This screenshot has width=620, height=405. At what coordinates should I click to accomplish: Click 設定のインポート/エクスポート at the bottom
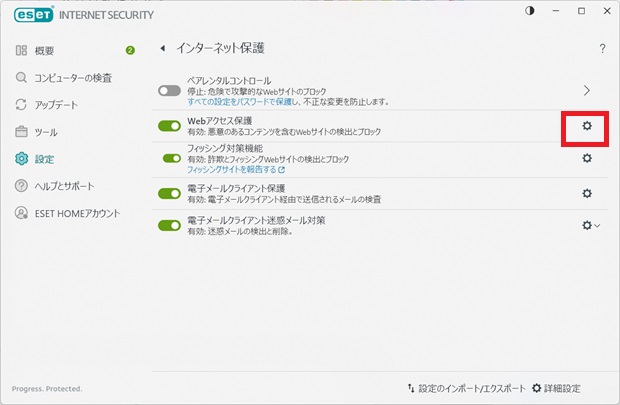click(x=472, y=388)
